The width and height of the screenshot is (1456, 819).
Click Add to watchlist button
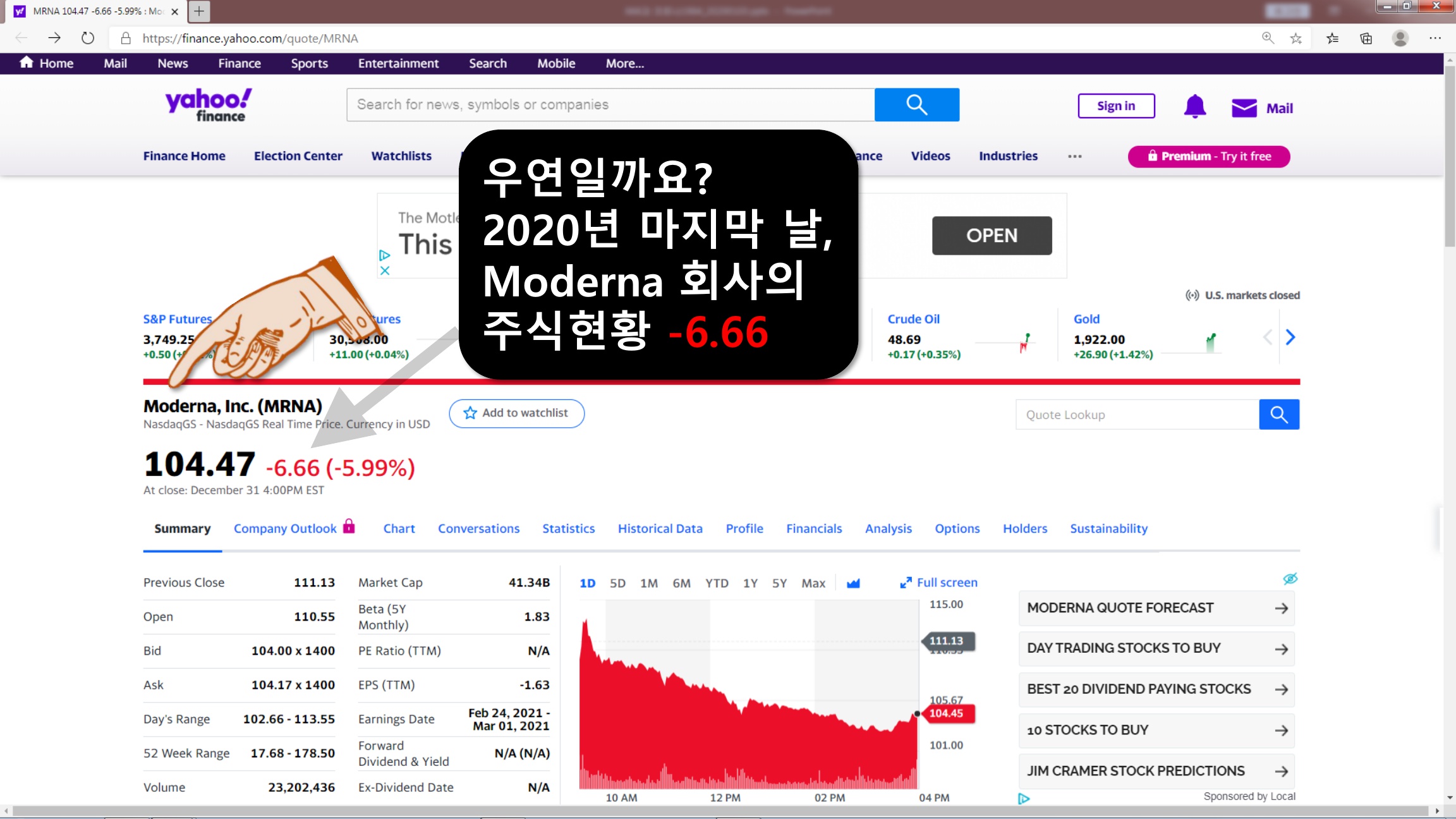pyautogui.click(x=516, y=413)
